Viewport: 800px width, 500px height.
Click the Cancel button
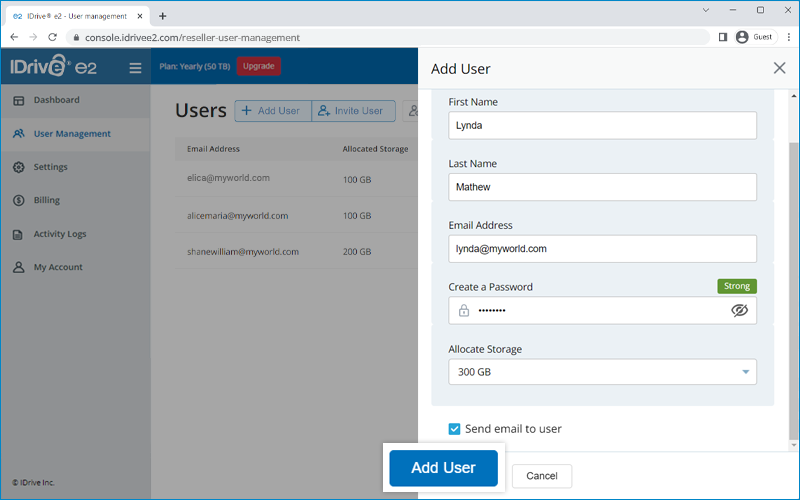[x=541, y=476]
